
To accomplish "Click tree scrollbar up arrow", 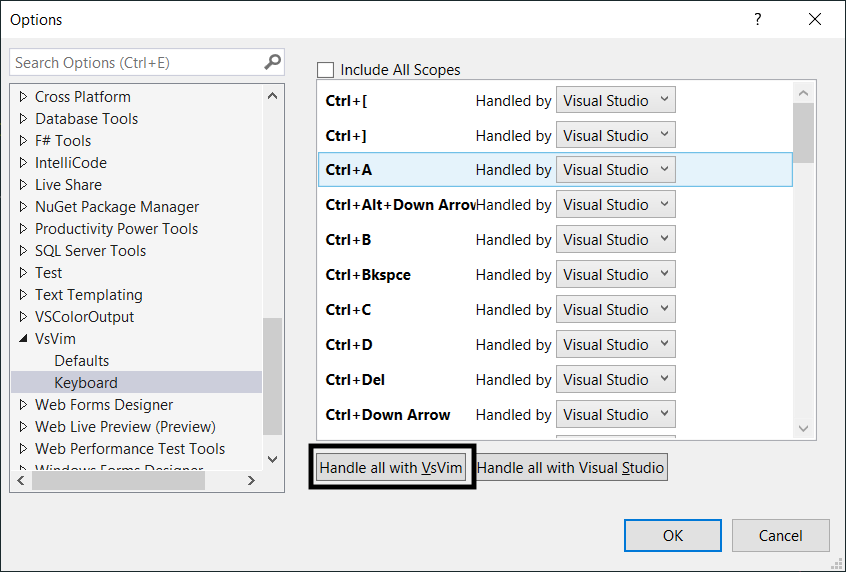I will click(272, 96).
